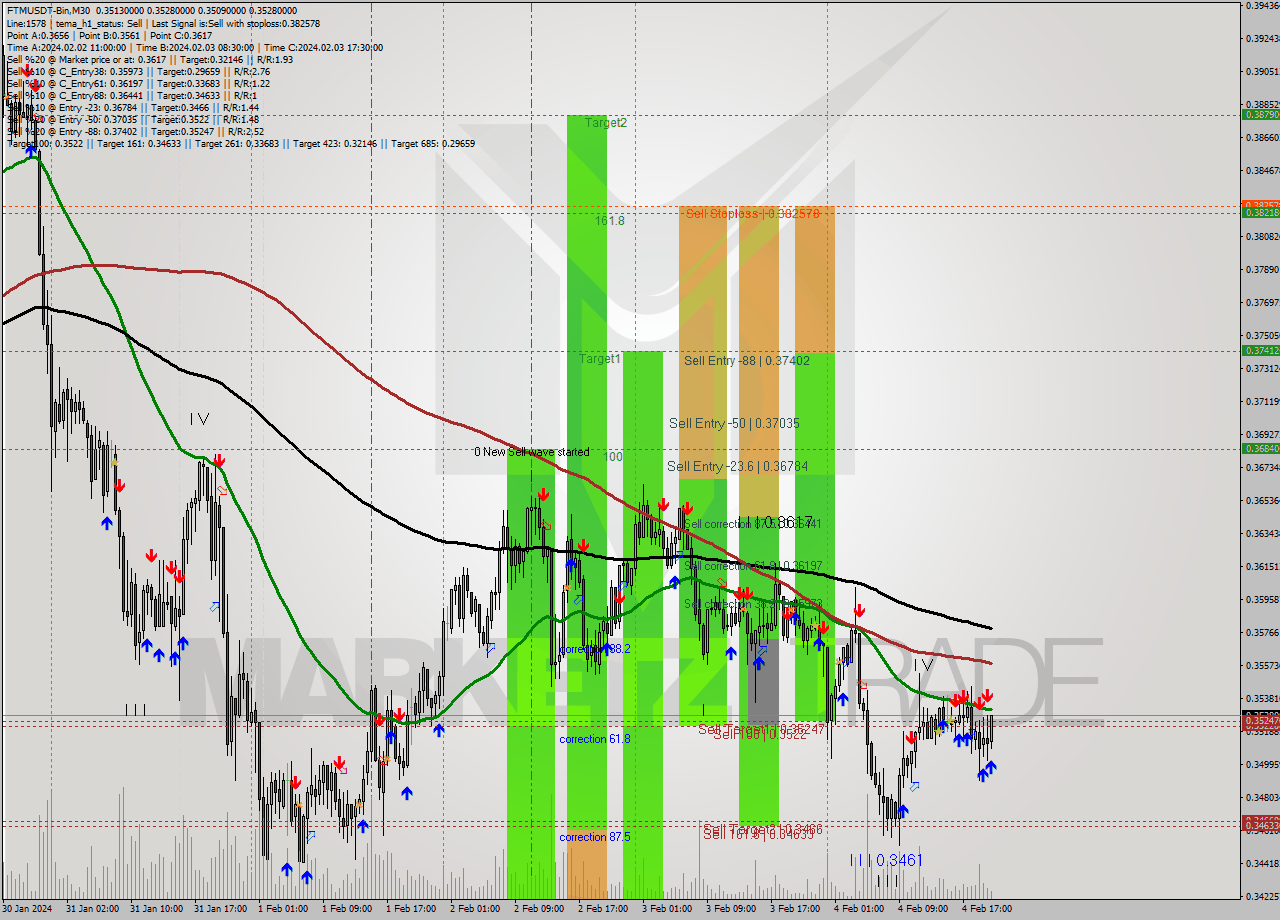Click the '4 Feb 17:00' time label
1280x920 pixels.
click(987, 909)
